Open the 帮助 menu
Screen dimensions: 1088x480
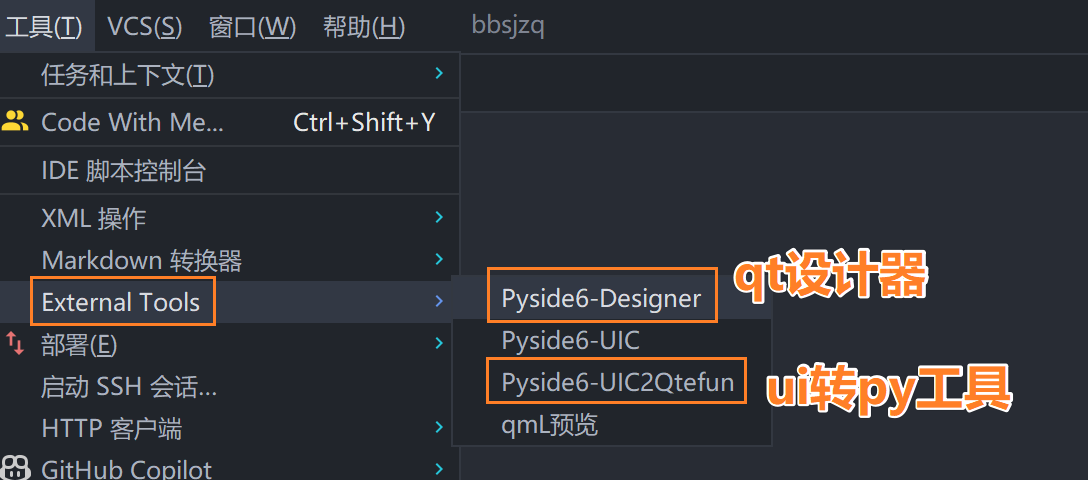364,27
